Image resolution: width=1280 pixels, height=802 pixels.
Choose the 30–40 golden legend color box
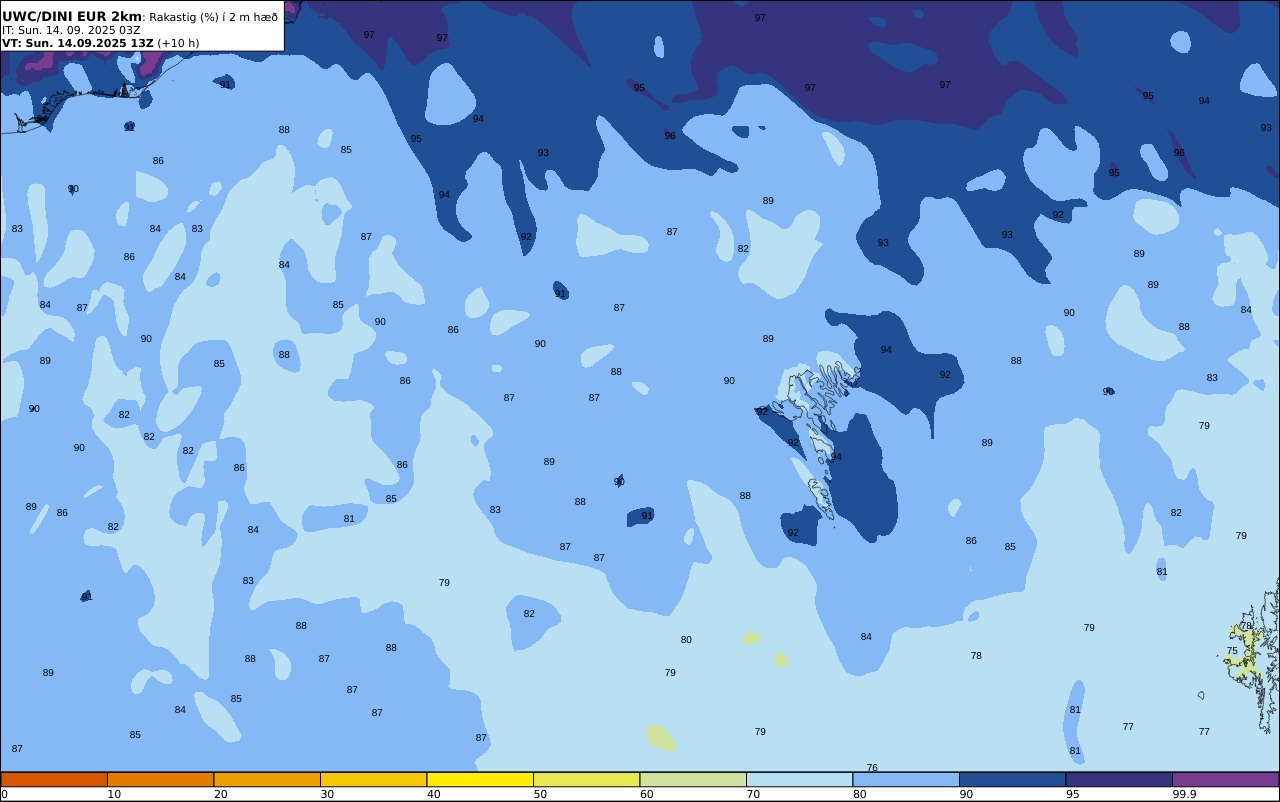click(373, 779)
